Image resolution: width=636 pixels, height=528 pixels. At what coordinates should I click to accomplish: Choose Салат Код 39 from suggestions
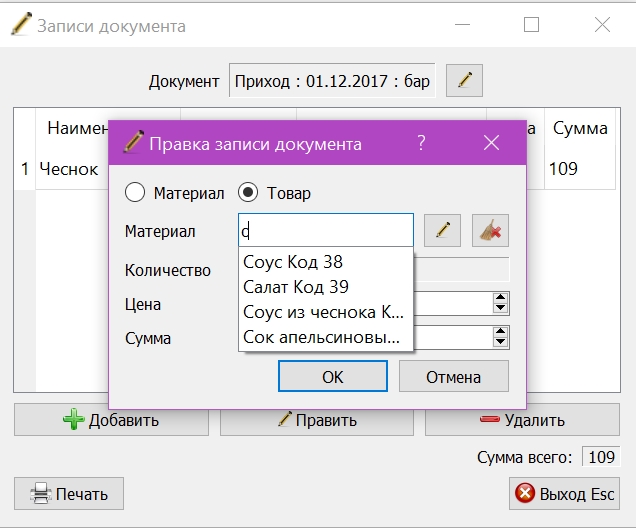[x=326, y=287]
